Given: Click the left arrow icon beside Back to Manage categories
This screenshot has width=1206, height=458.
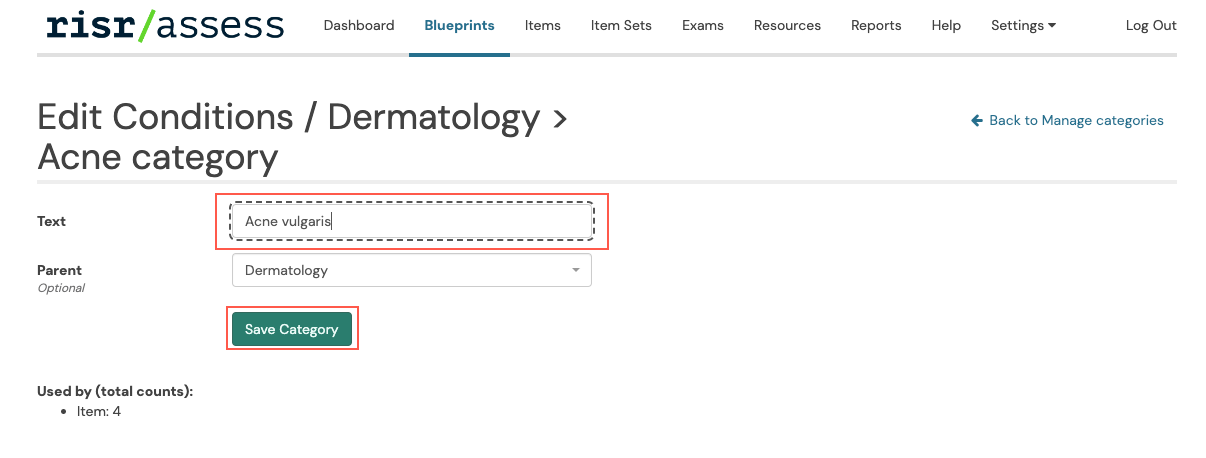Looking at the screenshot, I should (x=977, y=120).
